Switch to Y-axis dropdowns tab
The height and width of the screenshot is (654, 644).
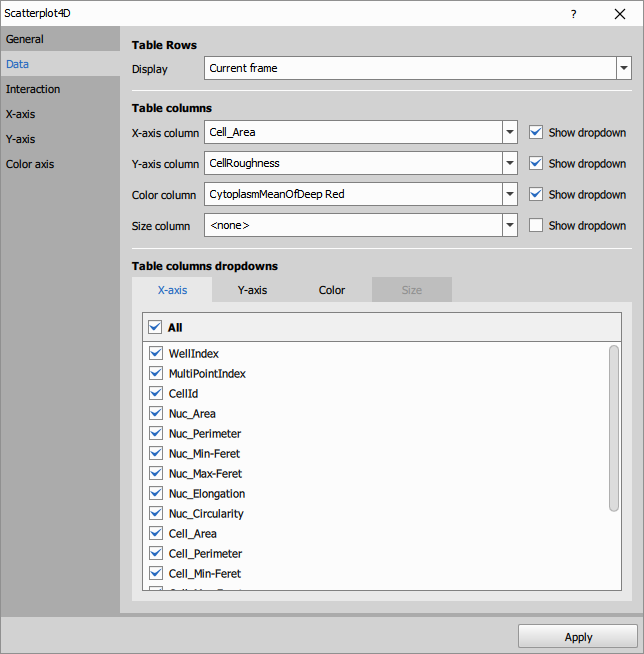(252, 290)
